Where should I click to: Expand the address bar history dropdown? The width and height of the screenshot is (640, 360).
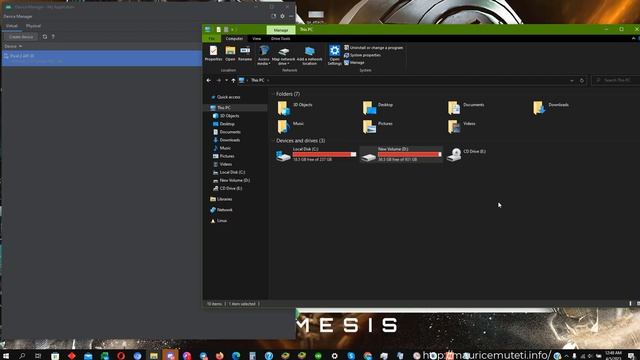coord(571,80)
